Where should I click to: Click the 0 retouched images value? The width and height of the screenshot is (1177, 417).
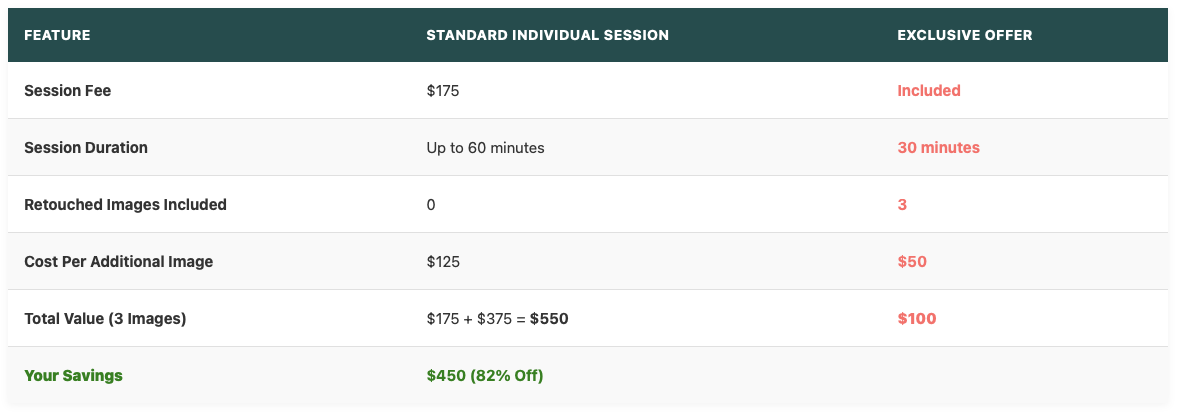tap(431, 205)
